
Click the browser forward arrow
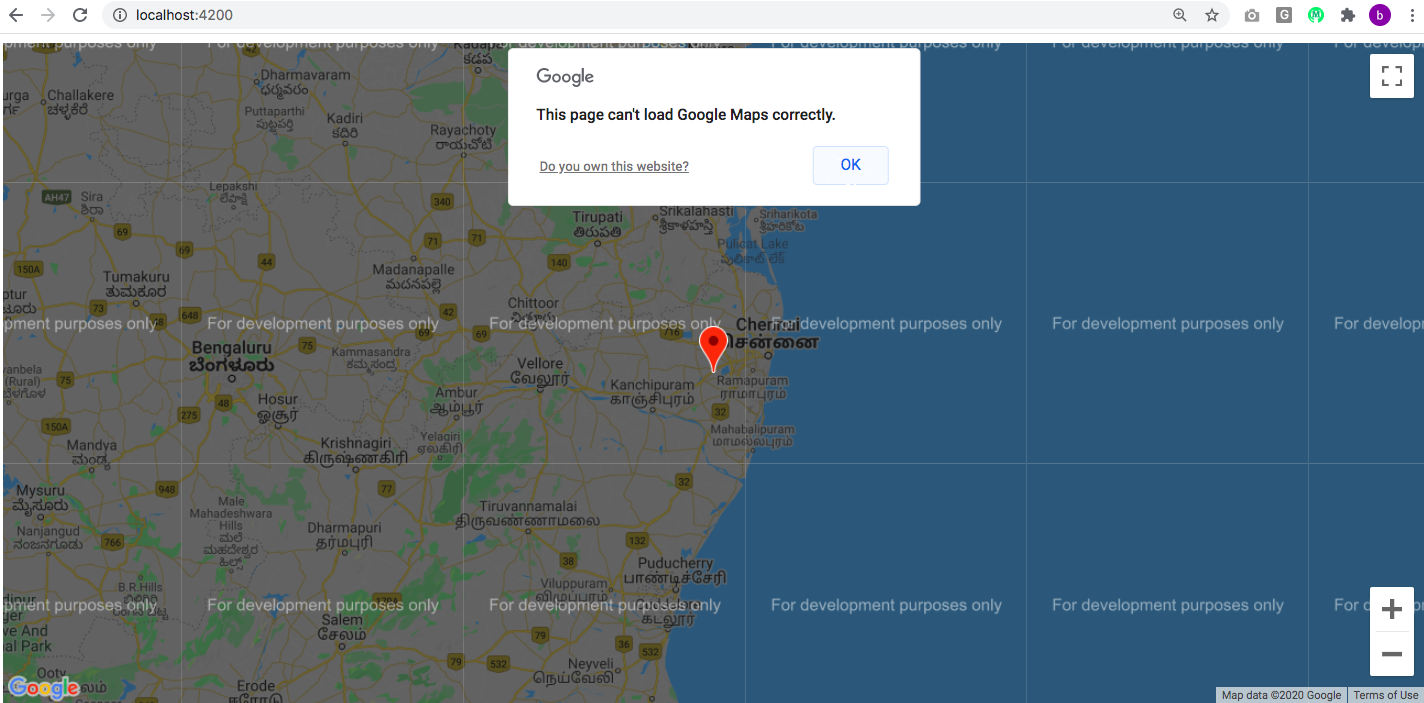click(x=48, y=15)
